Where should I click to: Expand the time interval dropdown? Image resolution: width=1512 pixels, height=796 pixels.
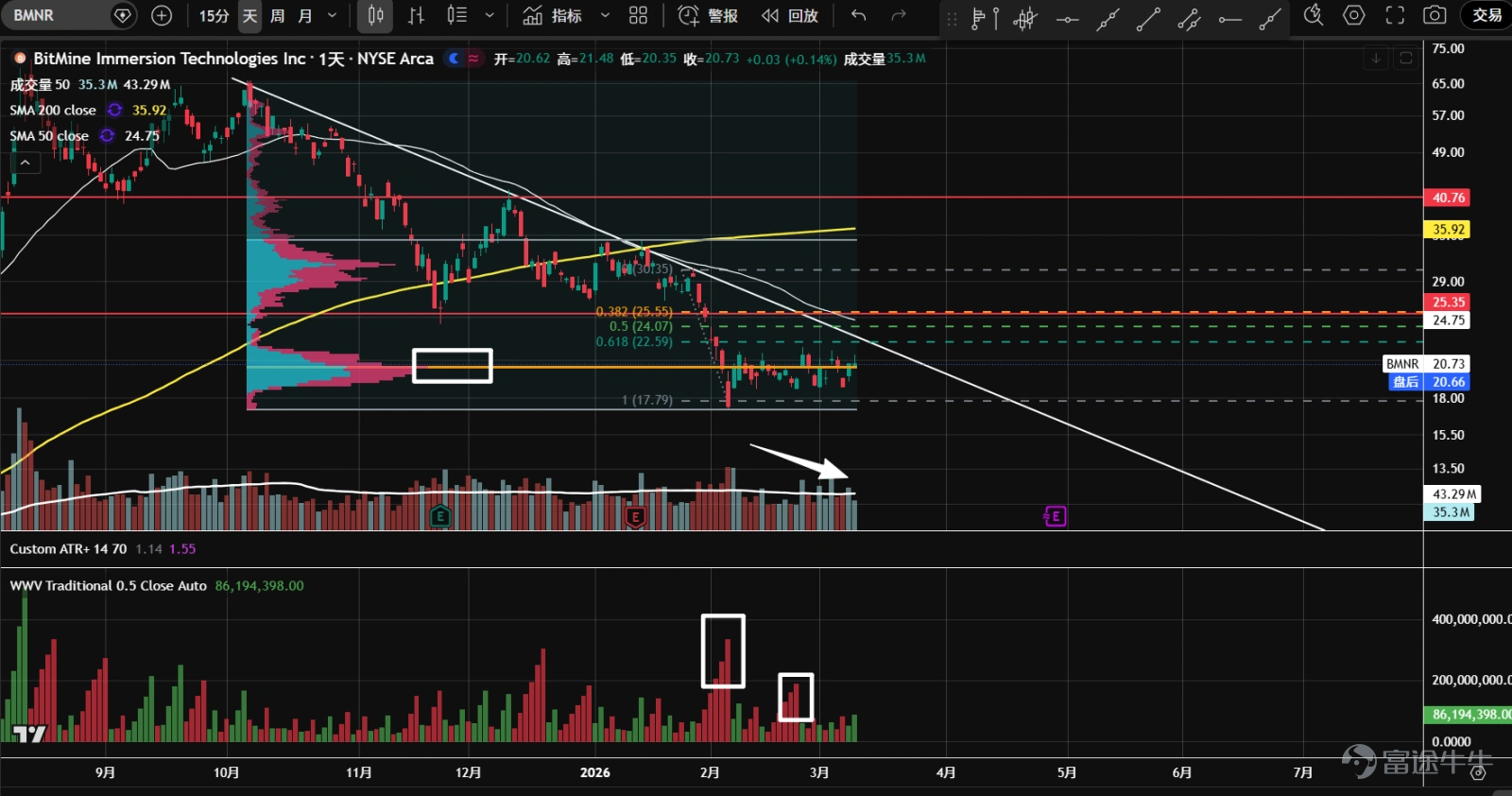point(332,15)
